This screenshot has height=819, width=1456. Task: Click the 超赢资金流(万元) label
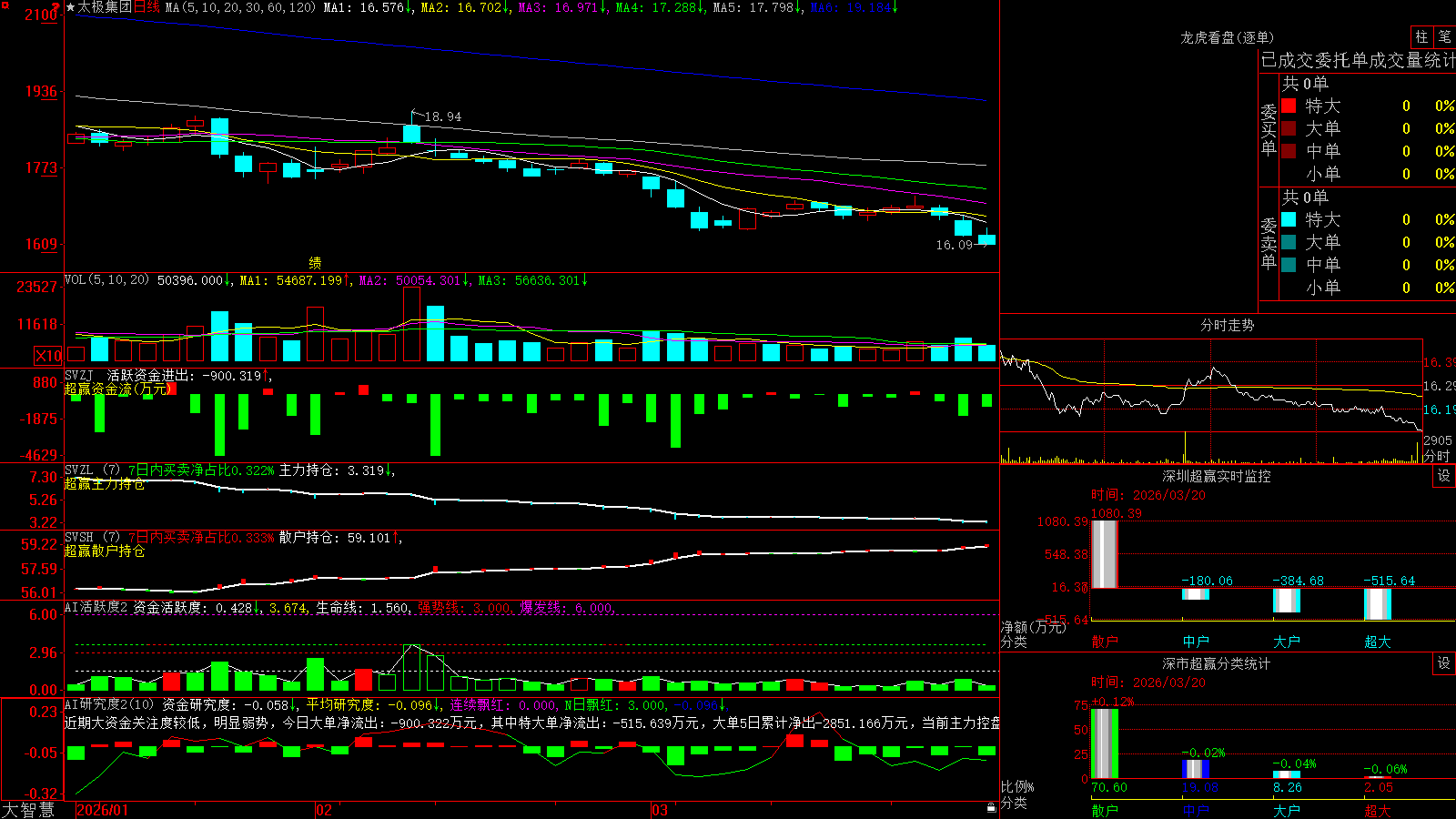pos(118,389)
